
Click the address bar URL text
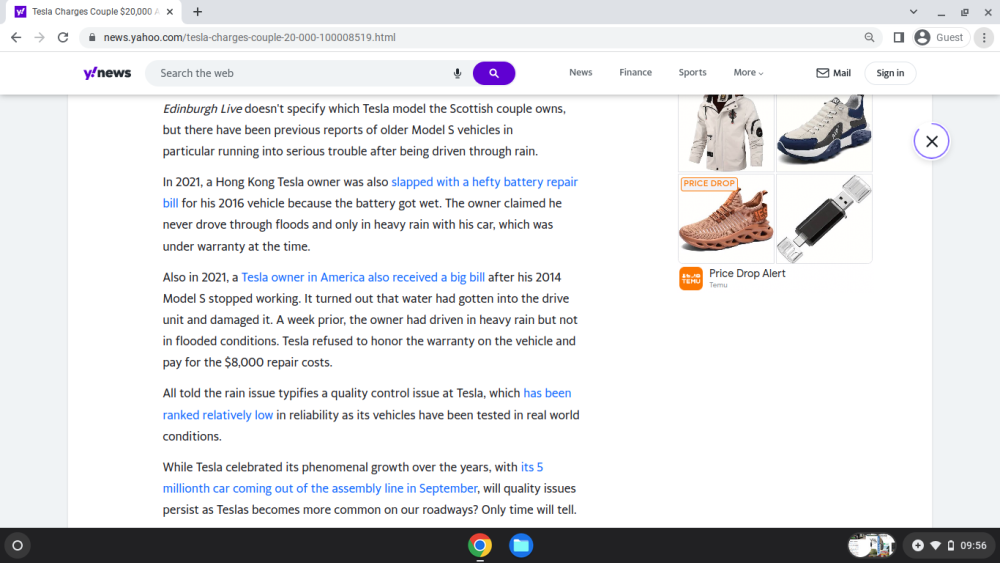pos(249,38)
